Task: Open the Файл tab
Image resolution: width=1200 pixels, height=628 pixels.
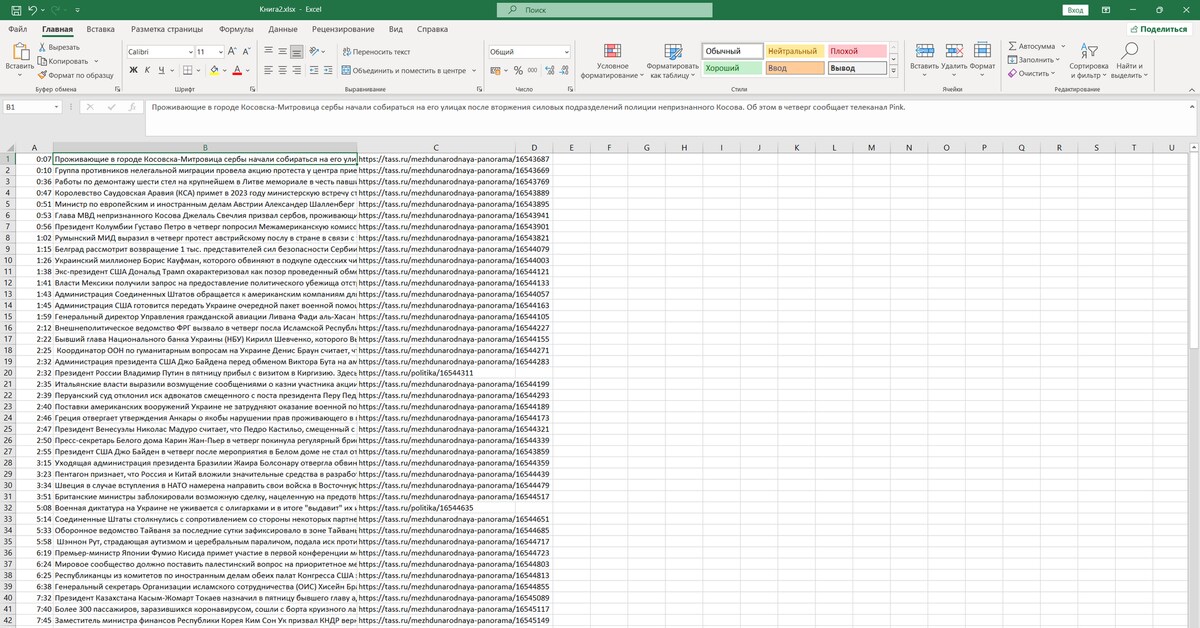Action: click(18, 29)
